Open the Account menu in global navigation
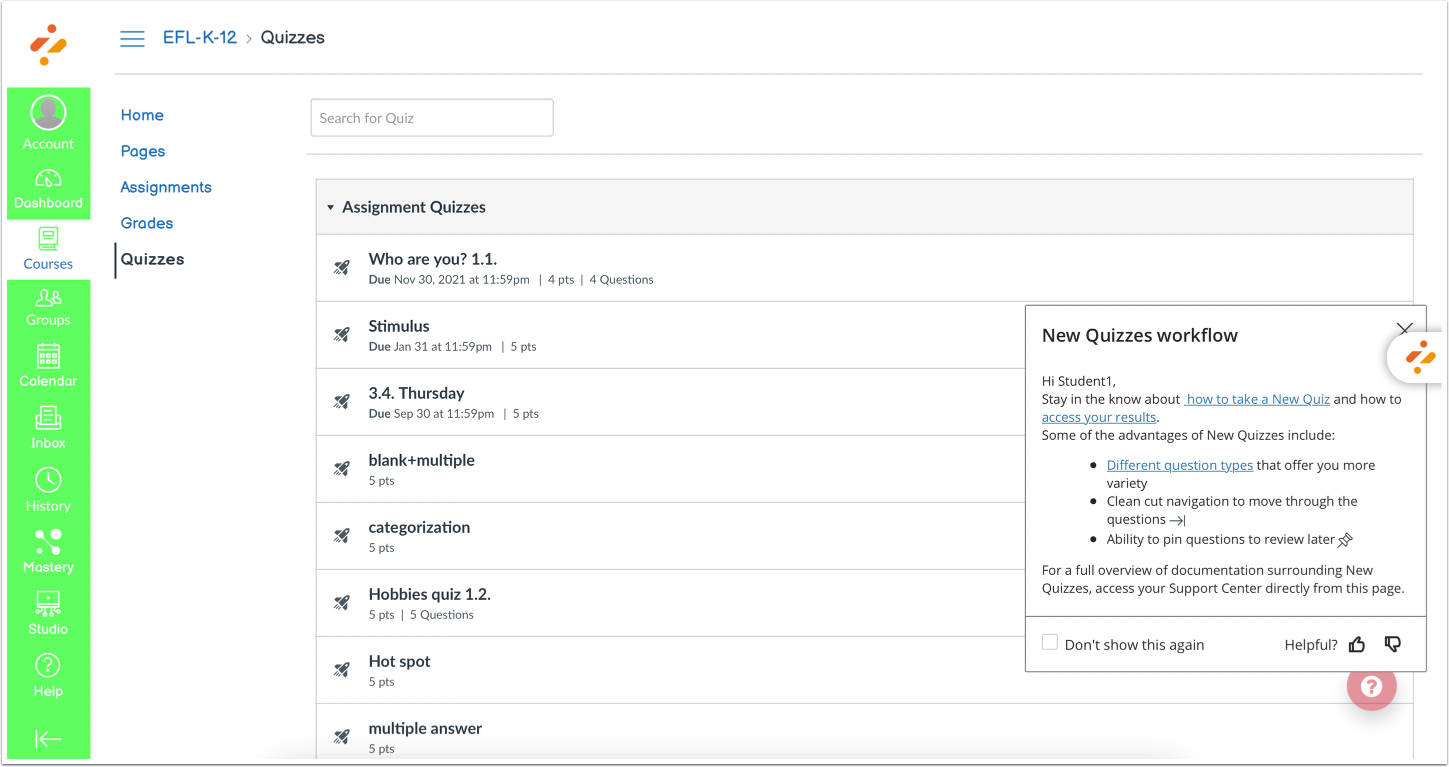 tap(48, 123)
